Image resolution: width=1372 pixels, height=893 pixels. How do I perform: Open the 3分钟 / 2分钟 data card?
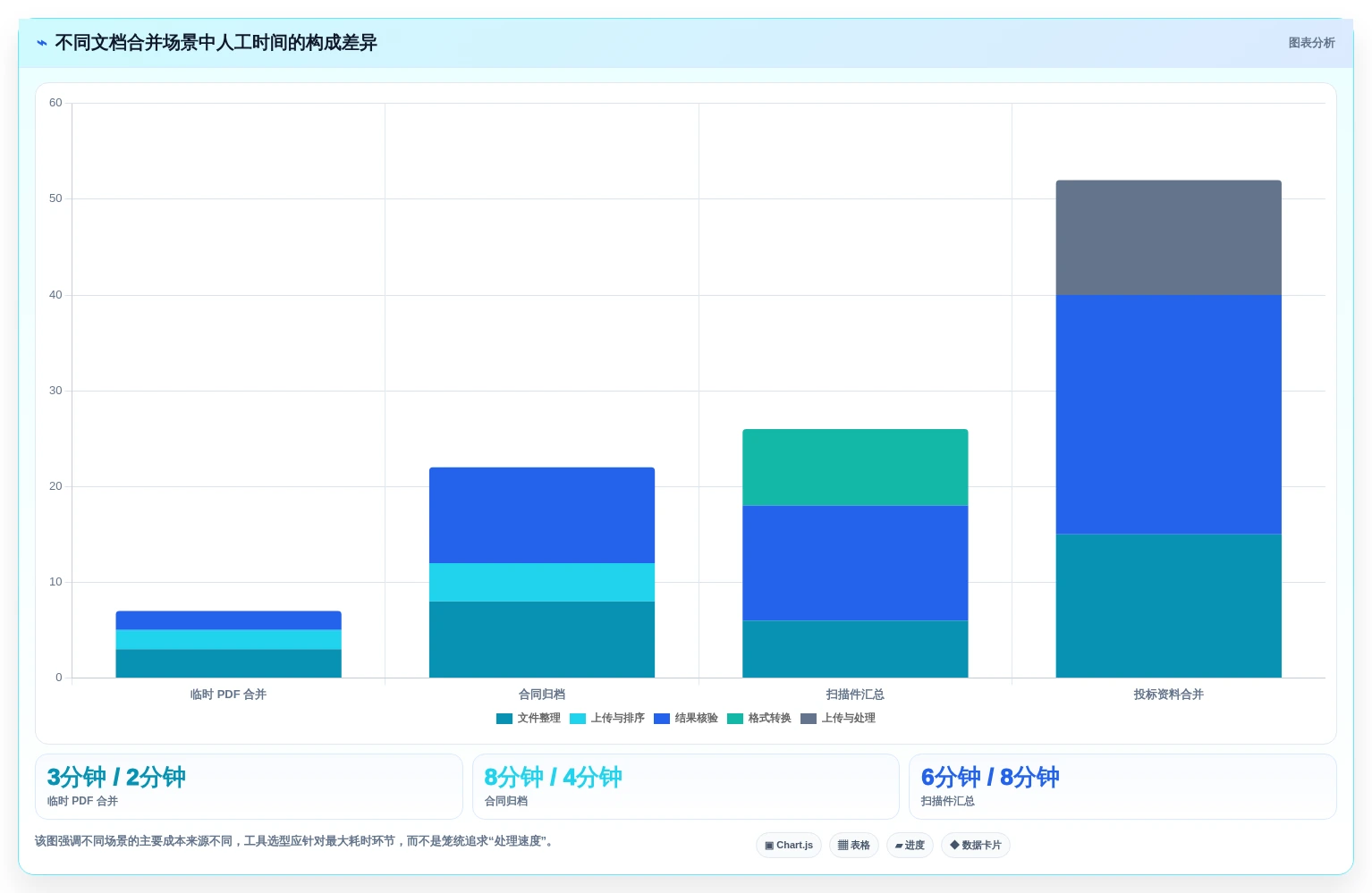pos(249,787)
